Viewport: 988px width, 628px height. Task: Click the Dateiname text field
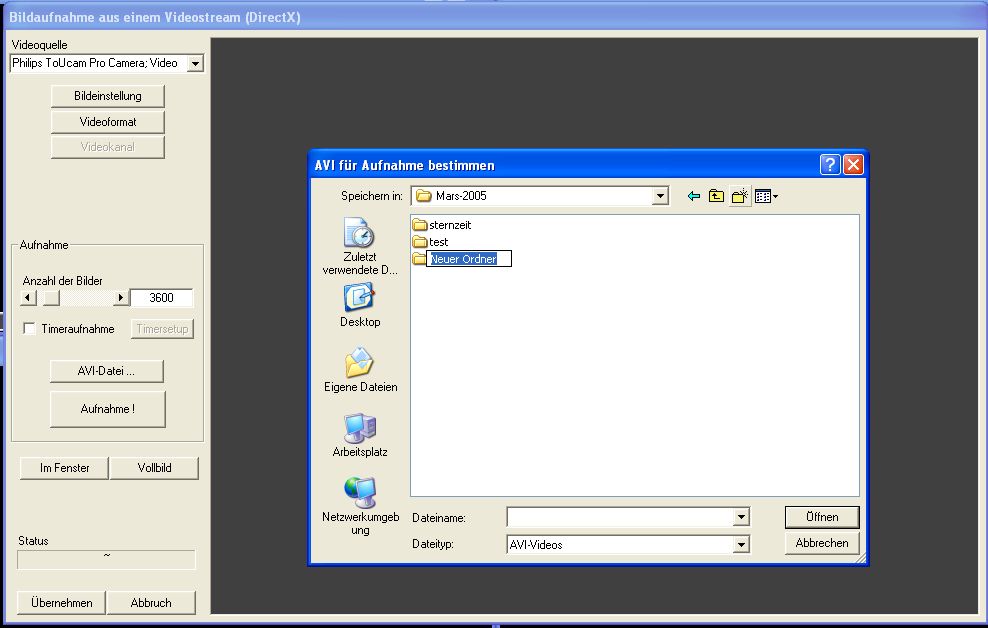[x=619, y=517]
